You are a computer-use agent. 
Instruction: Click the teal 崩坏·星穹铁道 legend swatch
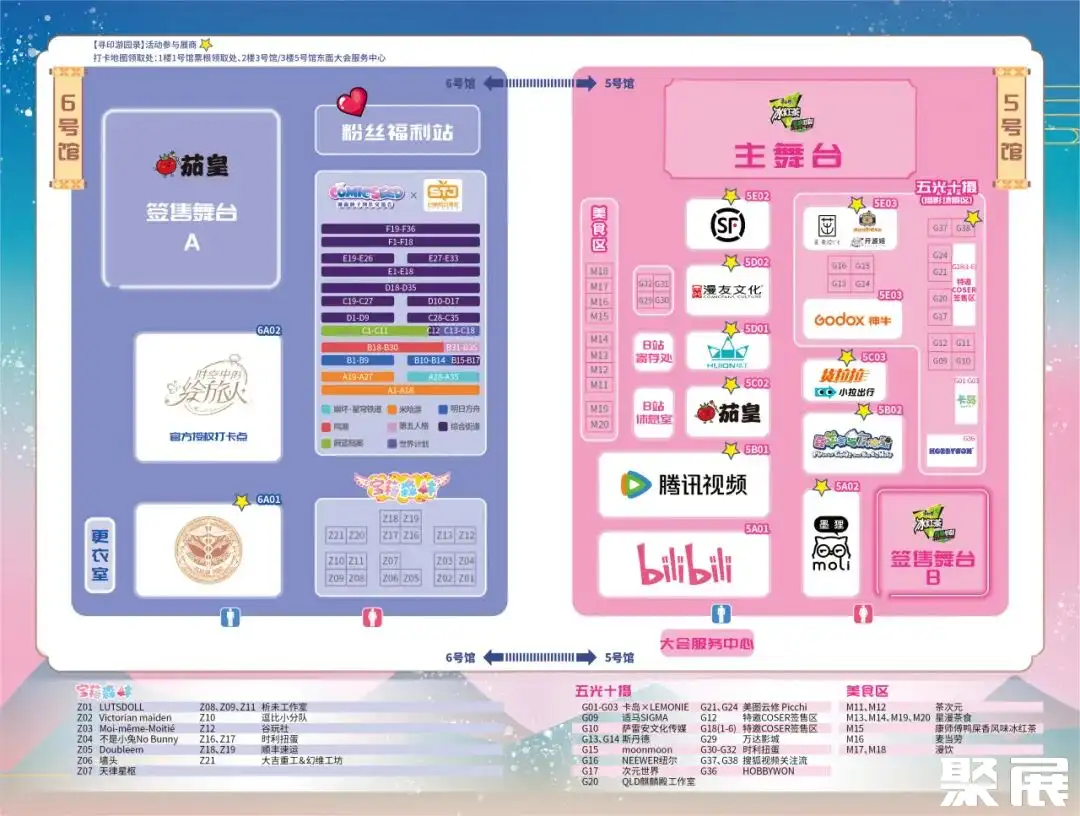click(326, 409)
